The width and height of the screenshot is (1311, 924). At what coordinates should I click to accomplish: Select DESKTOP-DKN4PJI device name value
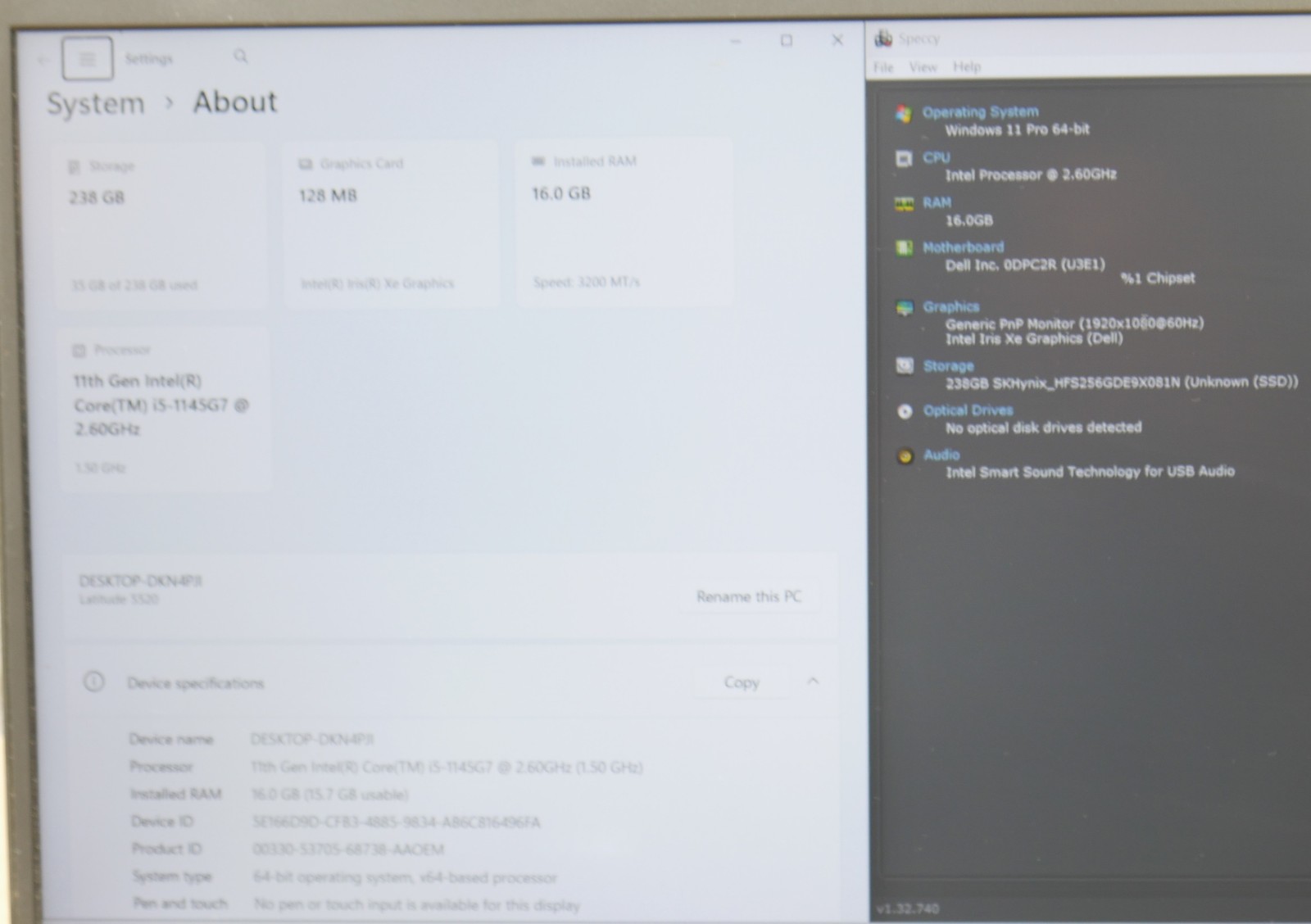[x=311, y=739]
